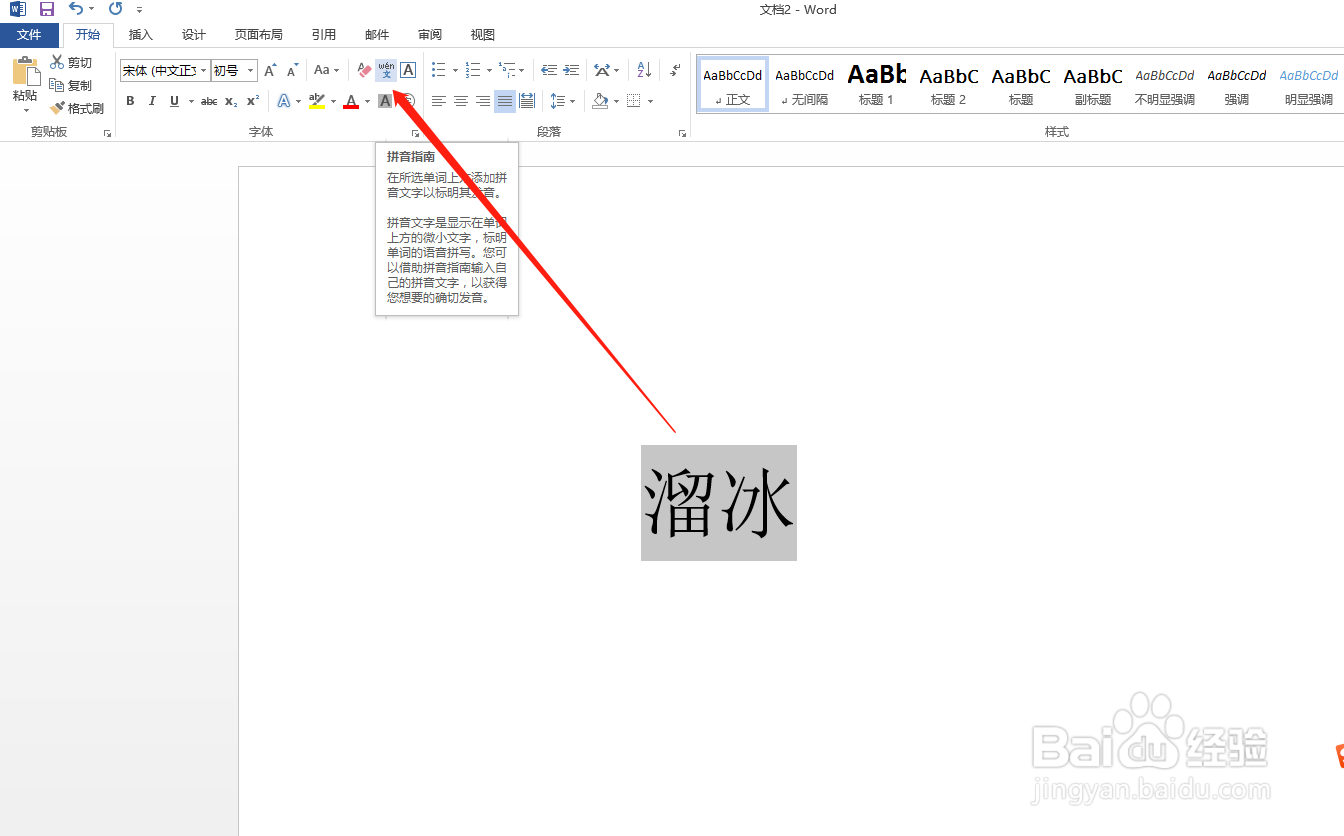Toggle bold formatting
The image size is (1344, 836).
pyautogui.click(x=129, y=100)
